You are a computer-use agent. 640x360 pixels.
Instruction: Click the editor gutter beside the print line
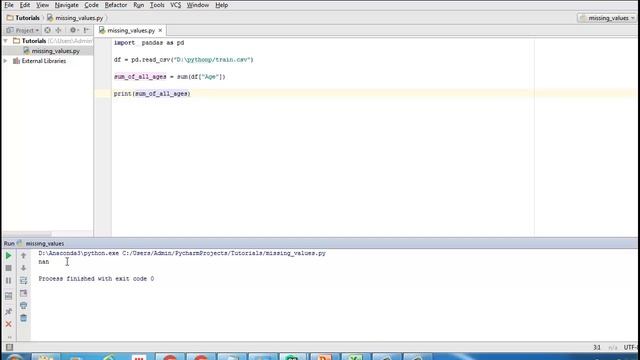click(103, 94)
